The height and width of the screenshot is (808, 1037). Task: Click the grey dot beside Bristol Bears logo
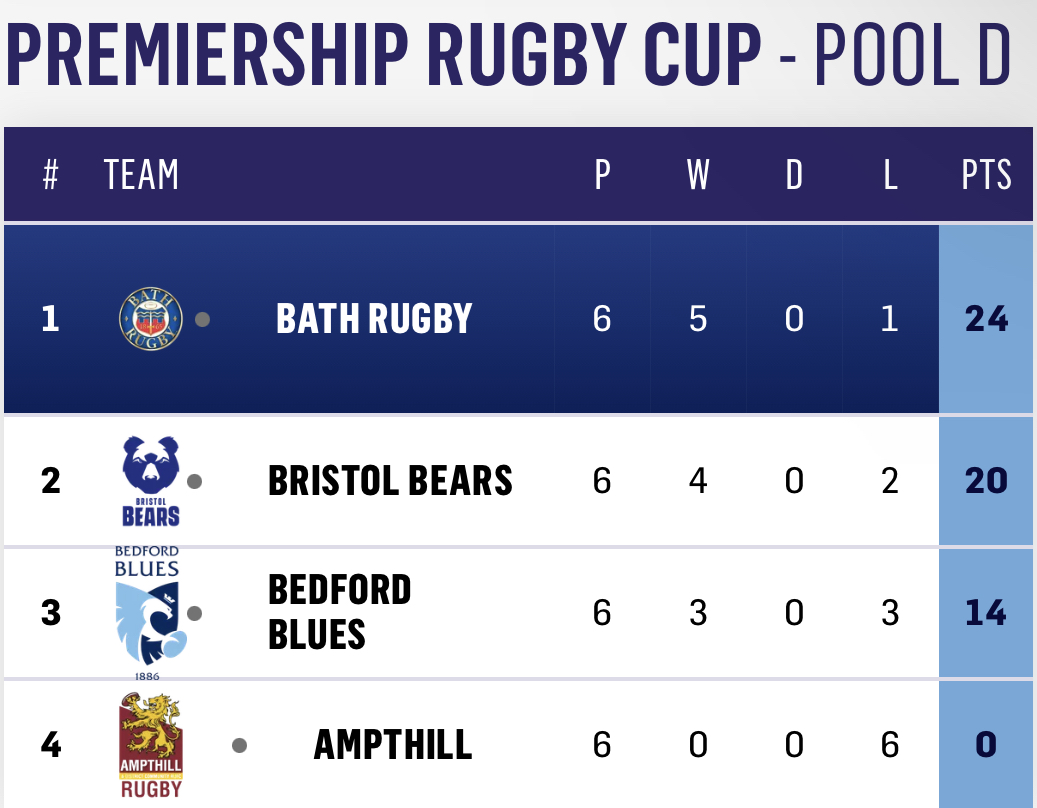(x=194, y=481)
